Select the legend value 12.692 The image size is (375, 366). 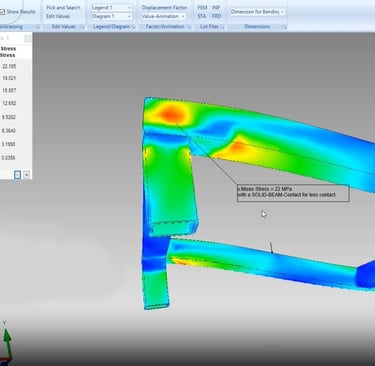click(x=9, y=103)
